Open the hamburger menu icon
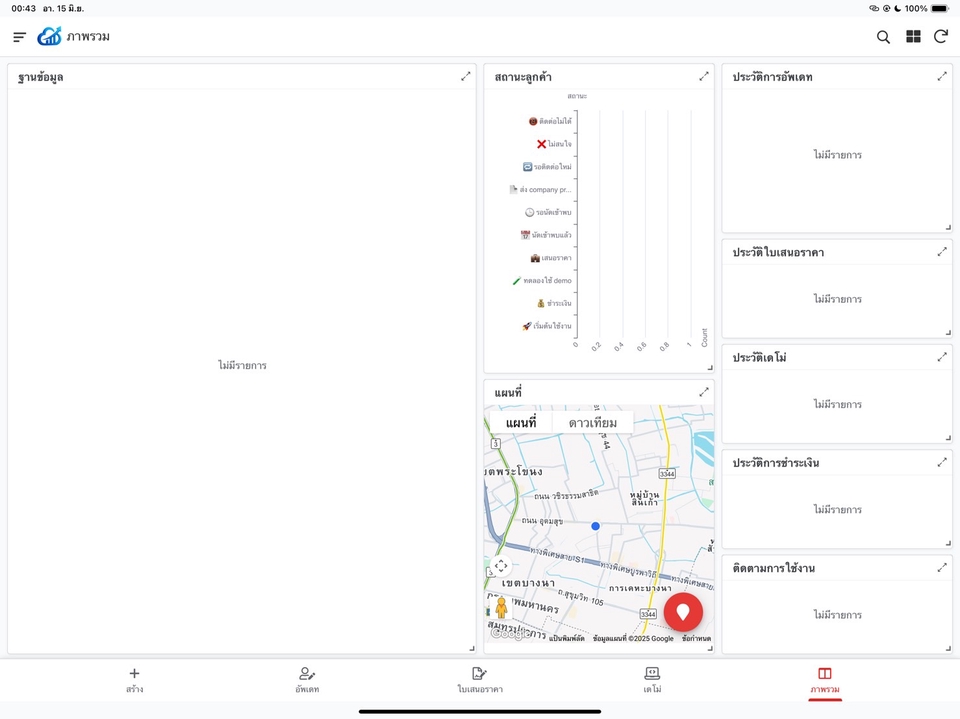Viewport: 960px width, 719px height. click(x=19, y=37)
